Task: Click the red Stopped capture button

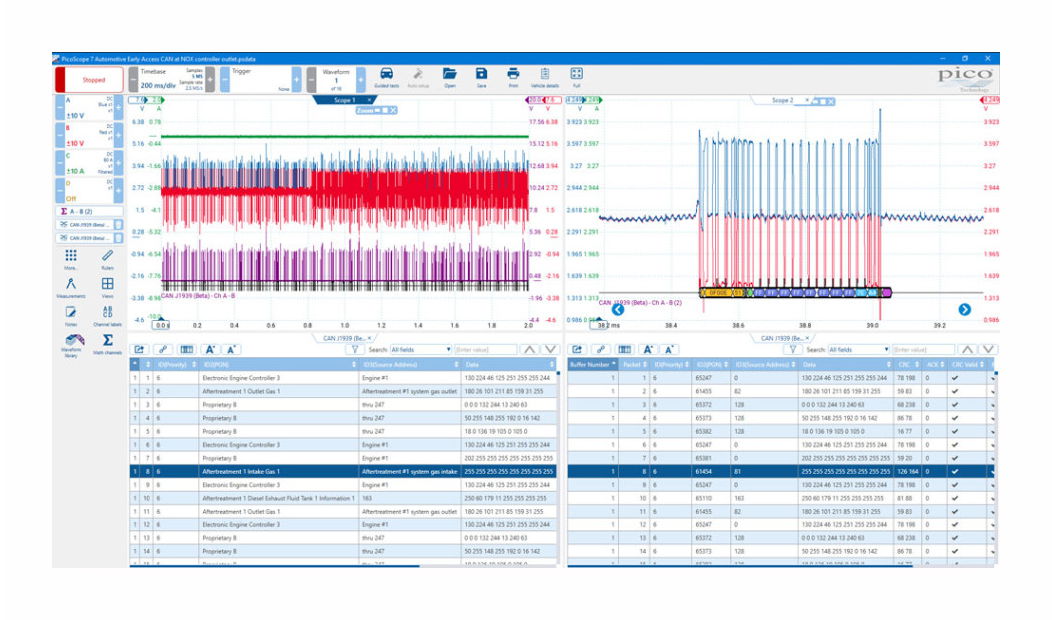Action: click(89, 80)
